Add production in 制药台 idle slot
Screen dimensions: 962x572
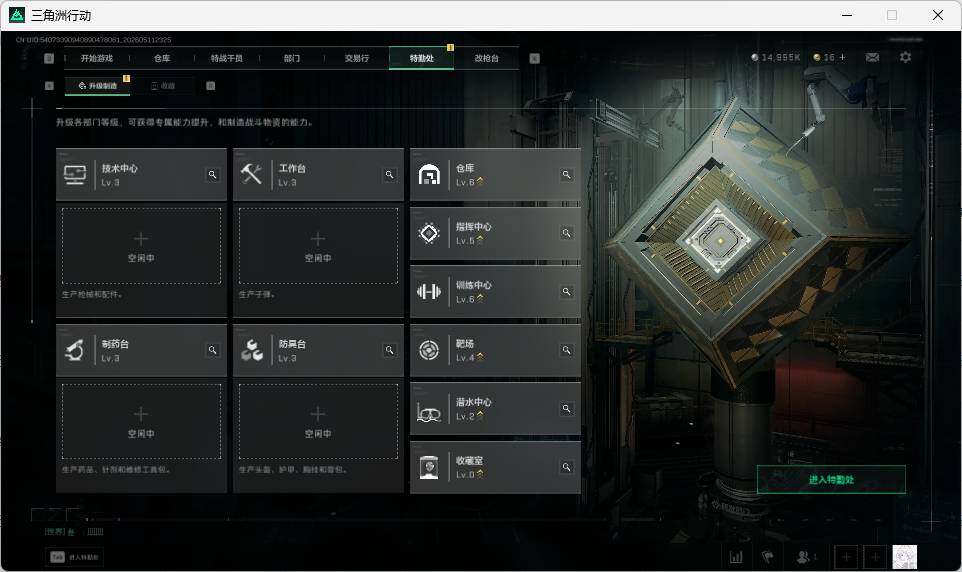(141, 422)
